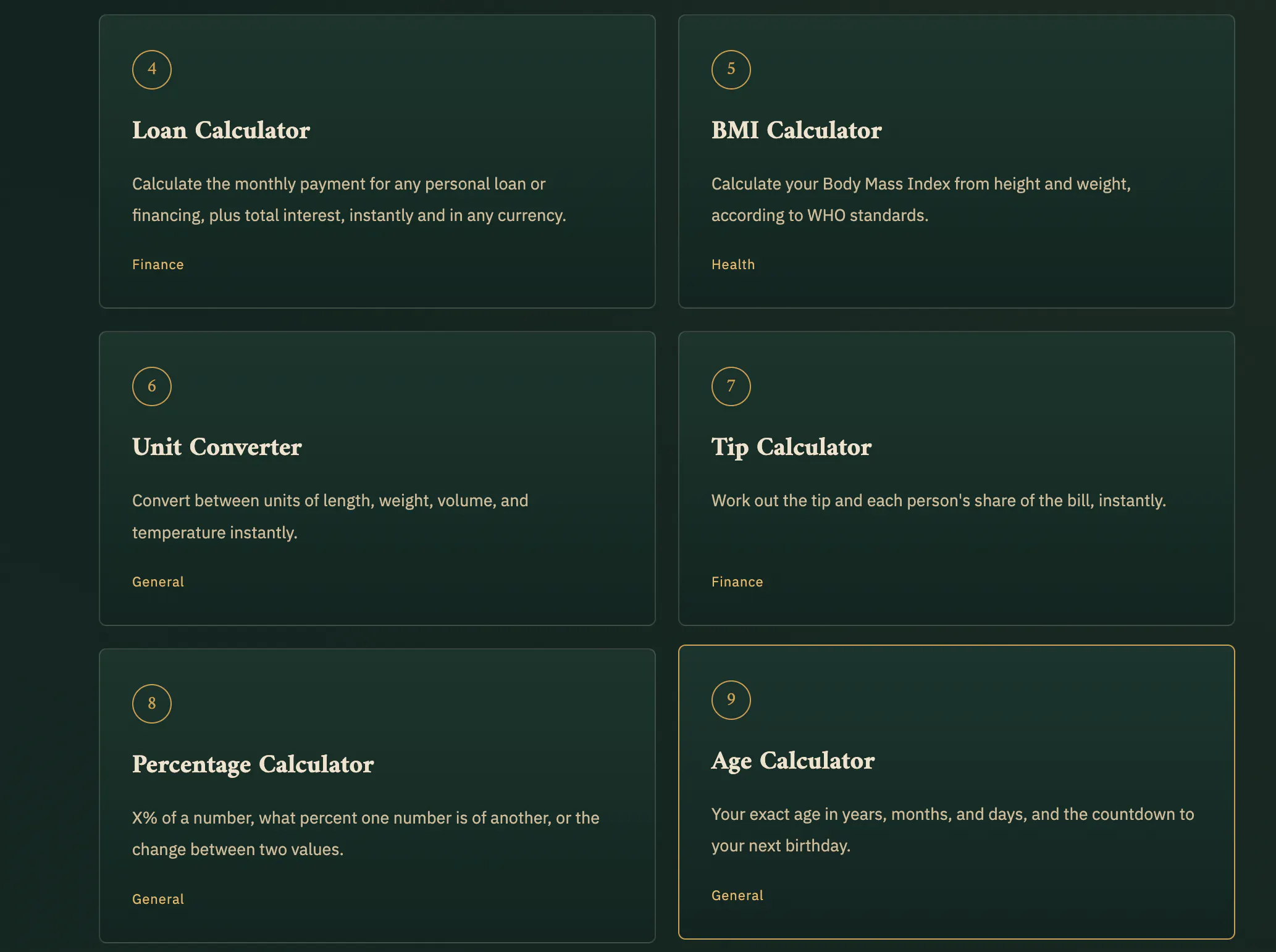Click the Health tag on BMI Calculator
Viewport: 1276px width, 952px height.
pyautogui.click(x=733, y=264)
